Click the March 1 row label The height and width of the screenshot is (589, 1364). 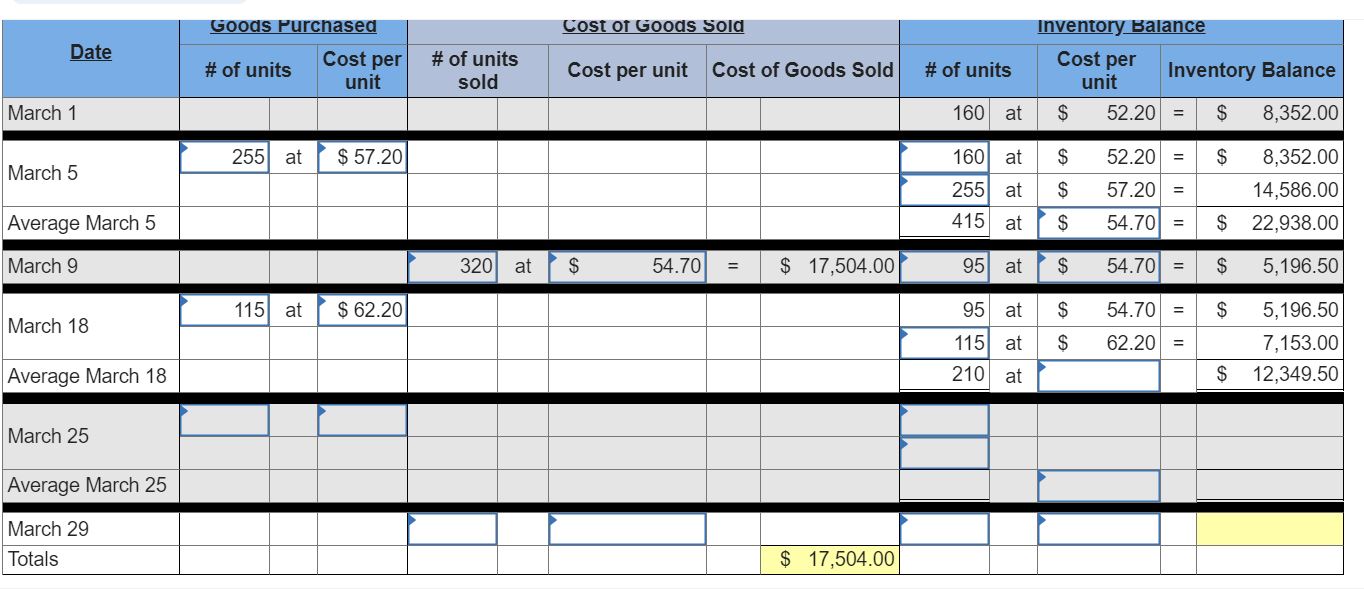[43, 113]
